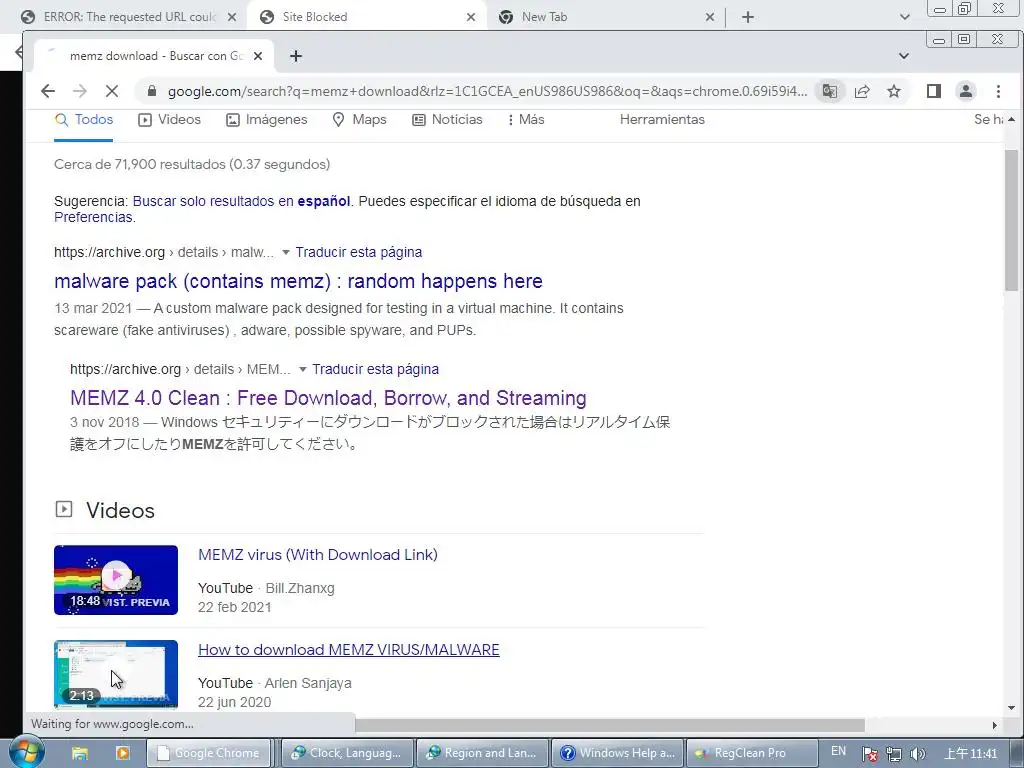
Task: Close the ERROR requested URL tab
Action: pyautogui.click(x=232, y=17)
